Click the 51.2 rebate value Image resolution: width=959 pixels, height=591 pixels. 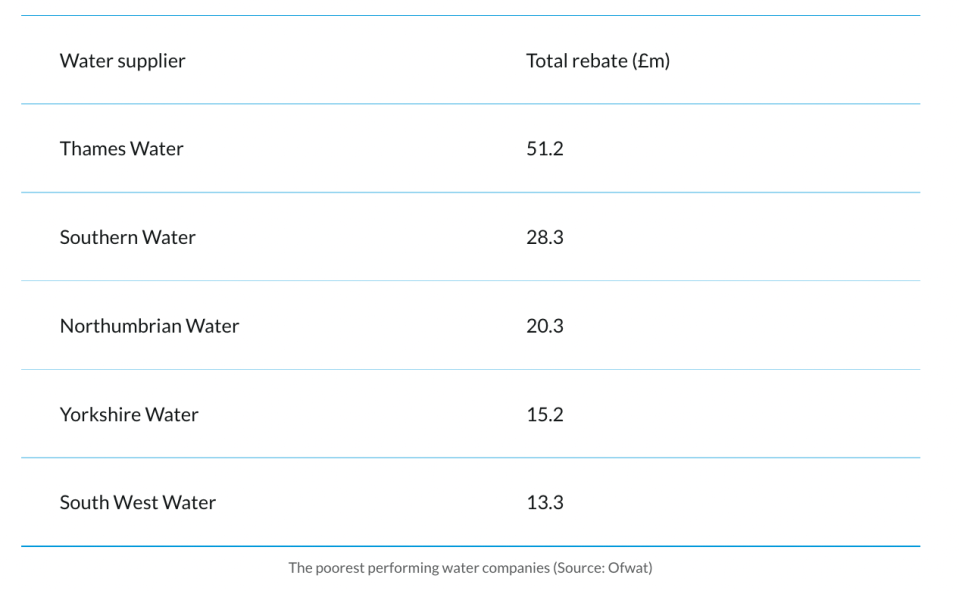545,149
